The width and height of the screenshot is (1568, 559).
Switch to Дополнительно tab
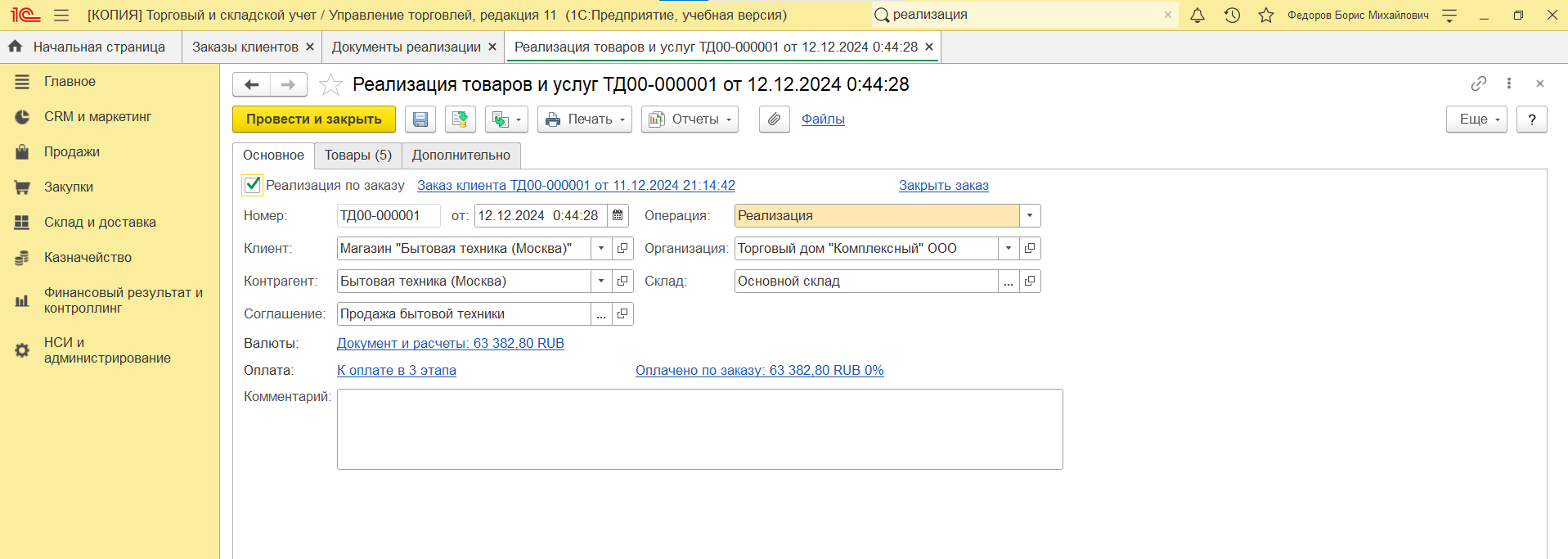pyautogui.click(x=461, y=156)
